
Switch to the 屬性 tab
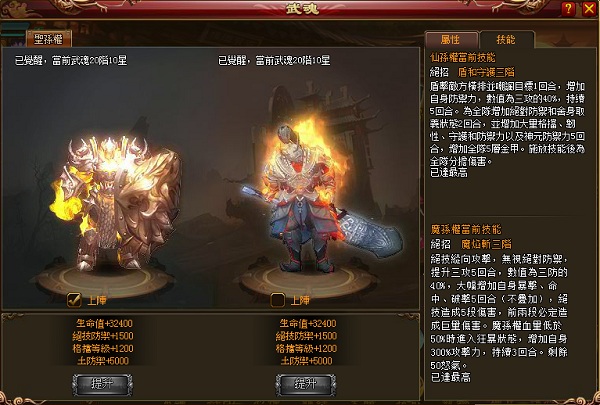point(451,40)
